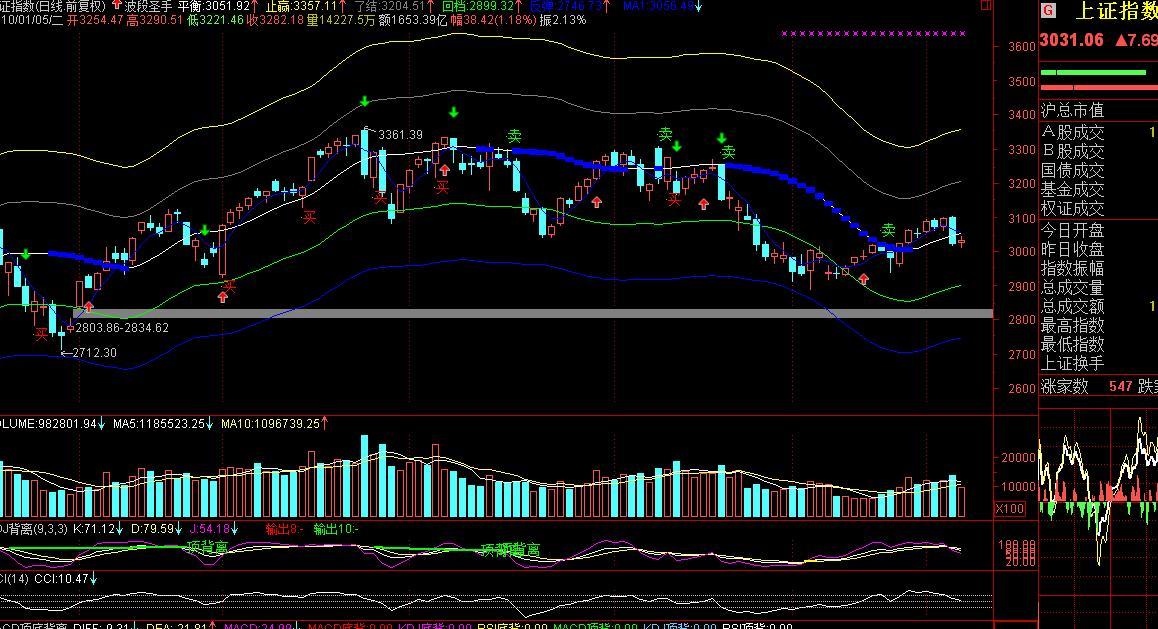Click the green and red buy-sell strength bar
Screen dimensions: 1158x629
1098,79
